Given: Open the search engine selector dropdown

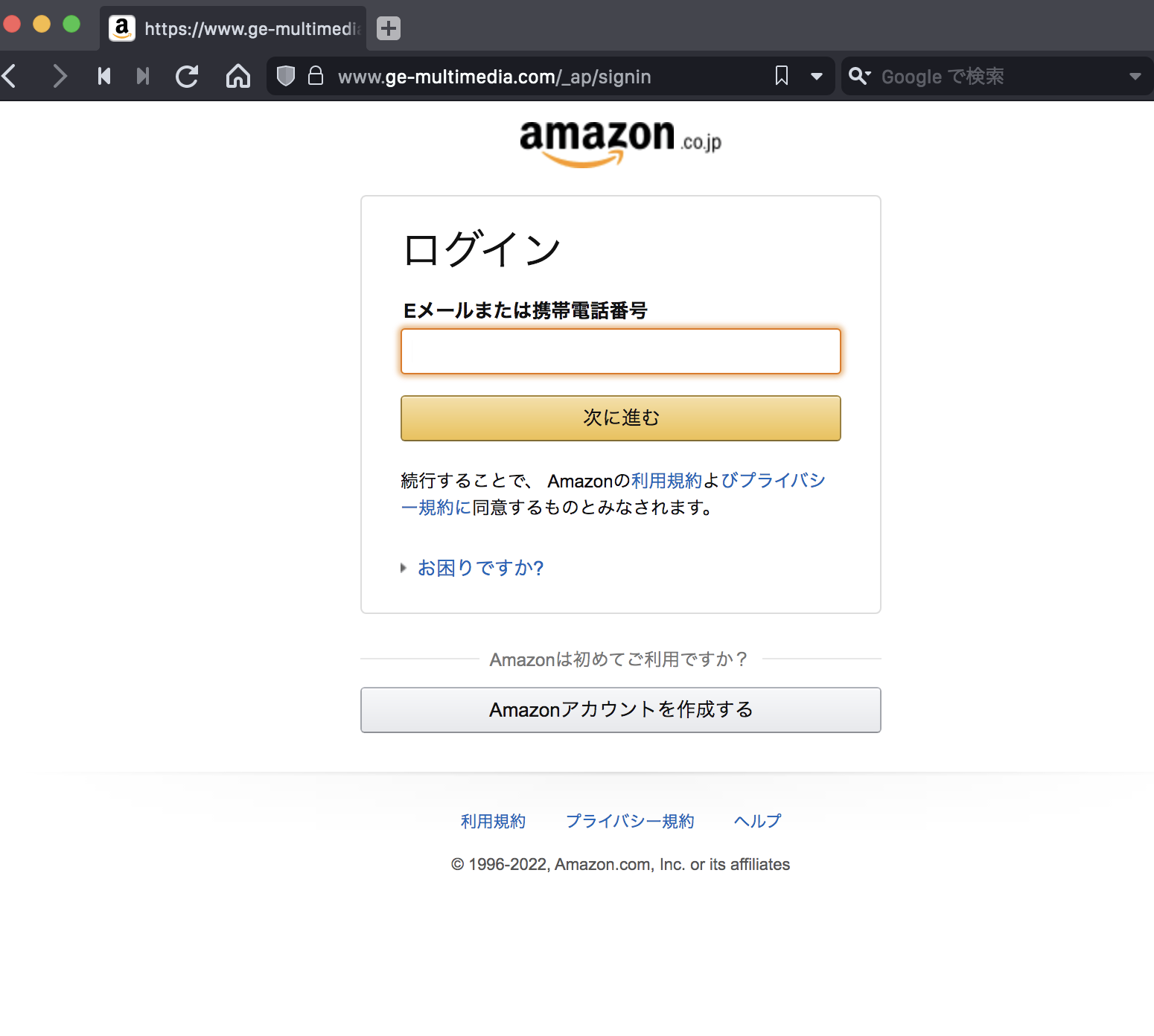Looking at the screenshot, I should (x=860, y=76).
